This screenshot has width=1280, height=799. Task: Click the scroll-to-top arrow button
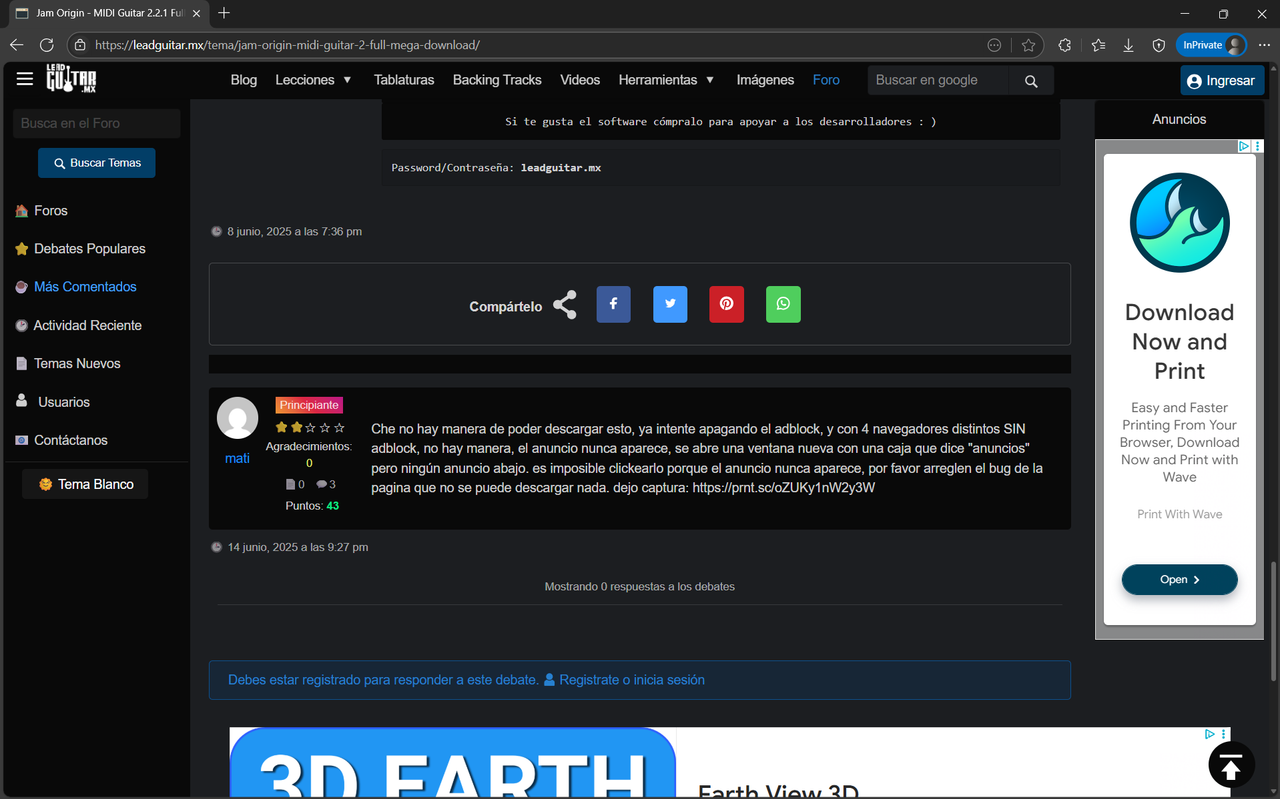click(1231, 767)
